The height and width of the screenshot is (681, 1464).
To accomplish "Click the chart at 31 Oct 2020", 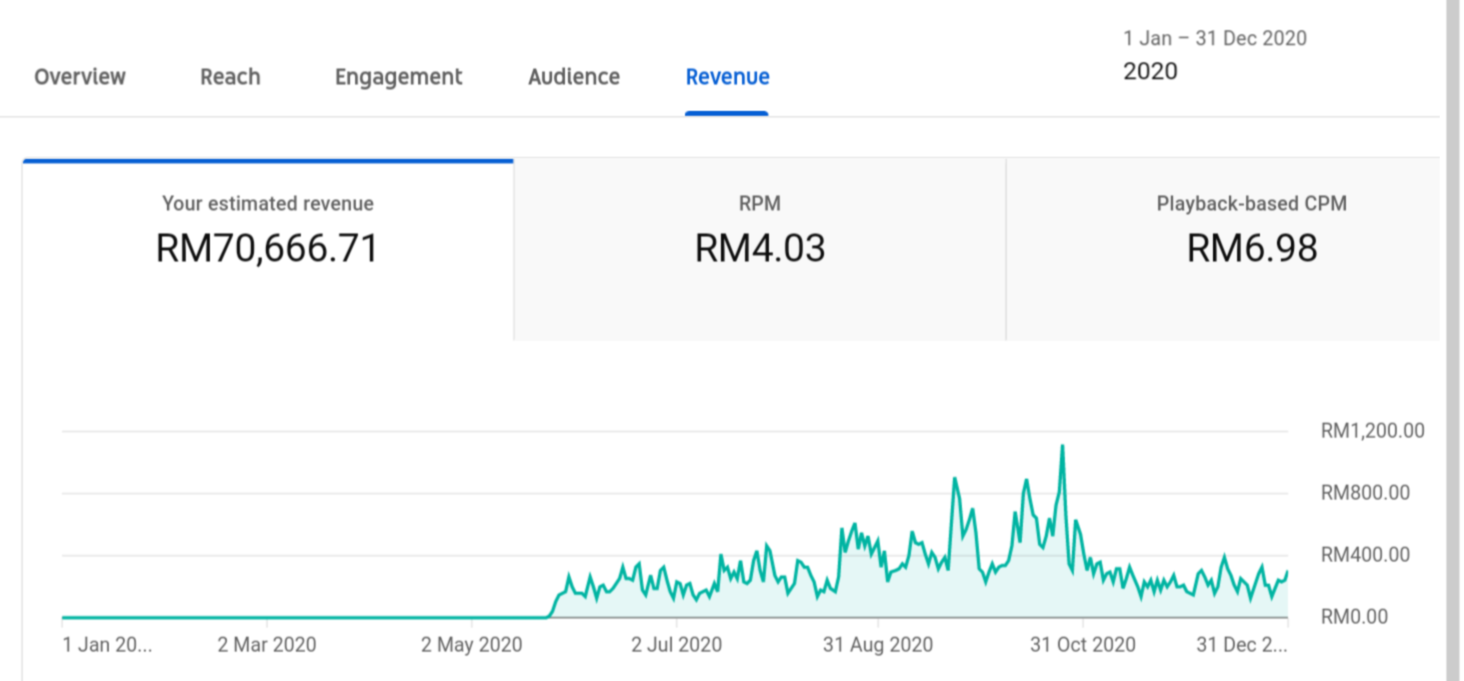I will (1083, 560).
